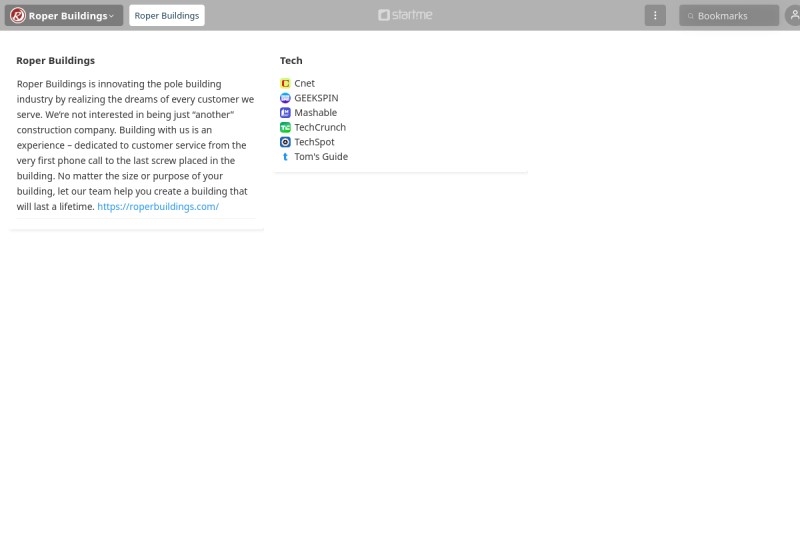The image size is (800, 533).
Task: Open the three-dot more options menu
Action: coord(655,15)
